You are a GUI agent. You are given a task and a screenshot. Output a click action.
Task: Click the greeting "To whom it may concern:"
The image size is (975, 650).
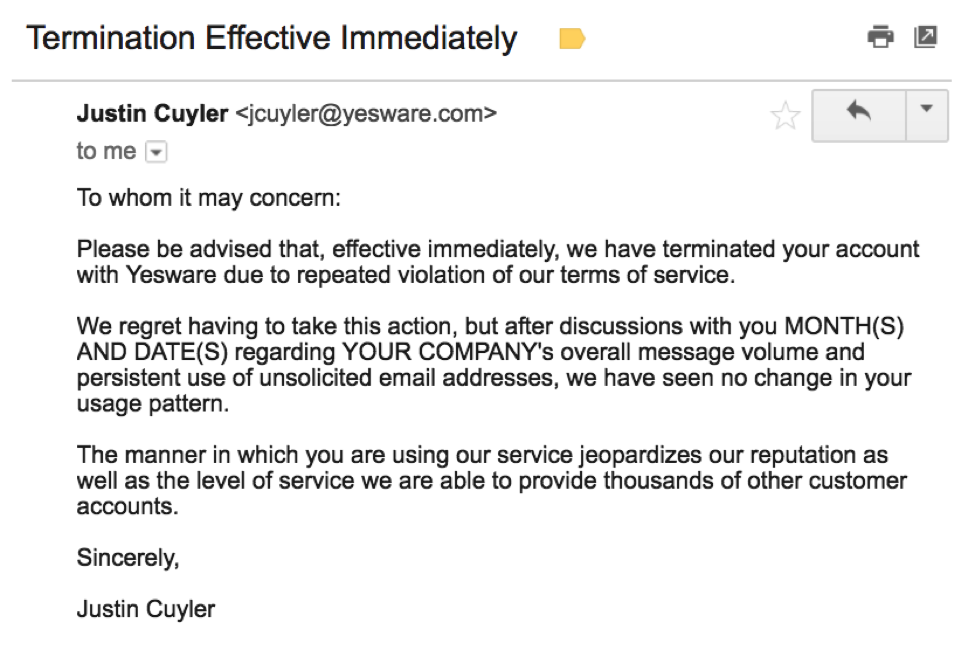[x=209, y=197]
